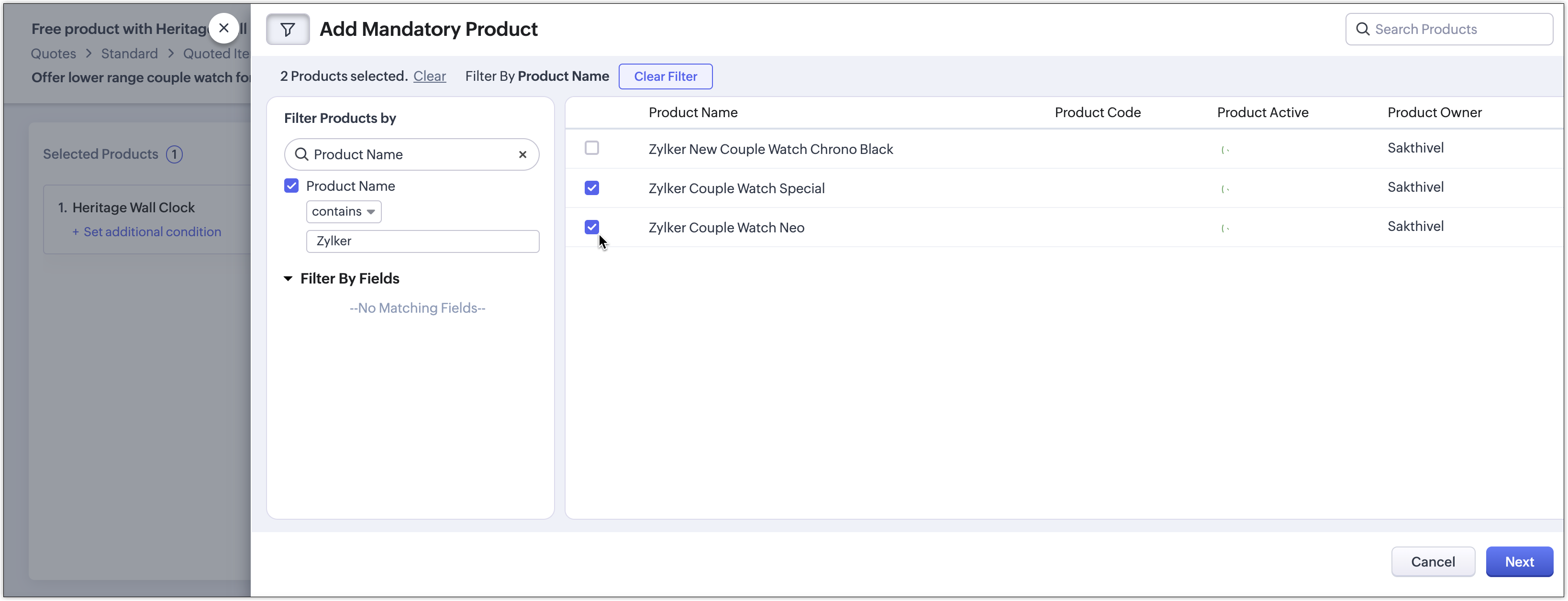Uncheck the Product Name filter checkbox

291,186
